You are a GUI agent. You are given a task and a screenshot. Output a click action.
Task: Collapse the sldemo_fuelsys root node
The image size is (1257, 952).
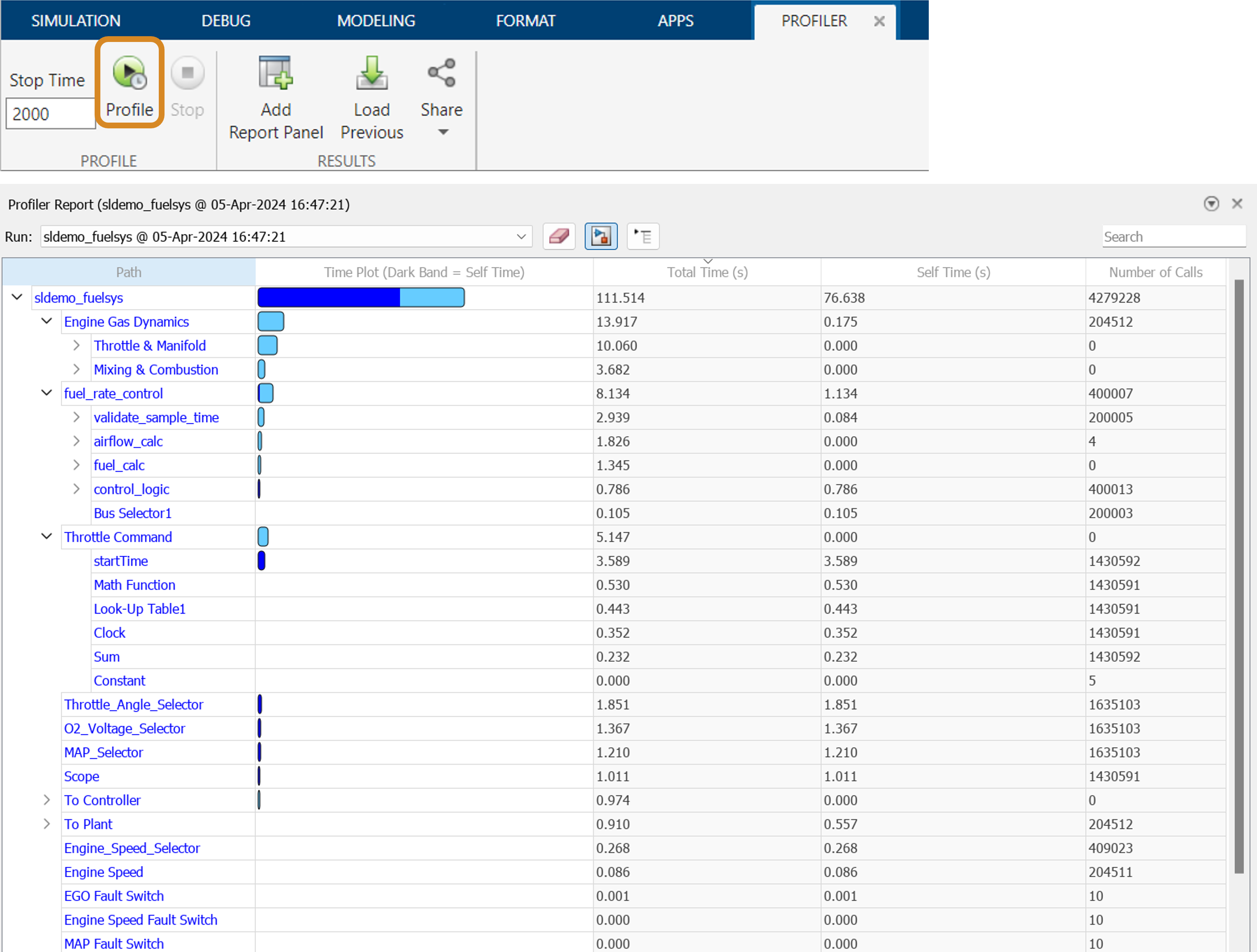17,297
